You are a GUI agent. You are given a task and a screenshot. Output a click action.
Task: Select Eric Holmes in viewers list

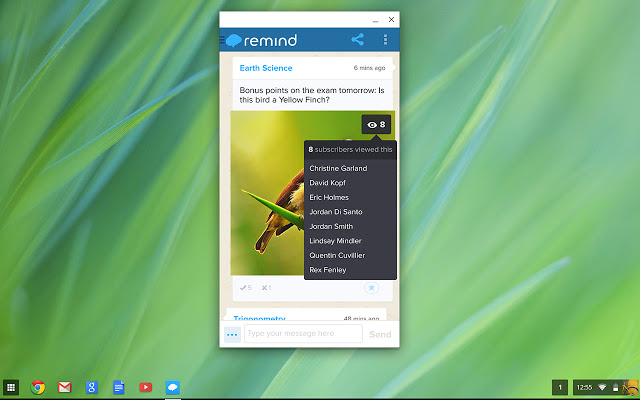(x=329, y=198)
